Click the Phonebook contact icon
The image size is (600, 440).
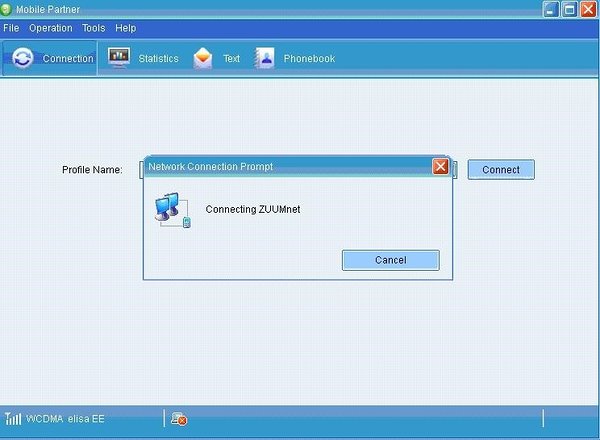tap(264, 58)
